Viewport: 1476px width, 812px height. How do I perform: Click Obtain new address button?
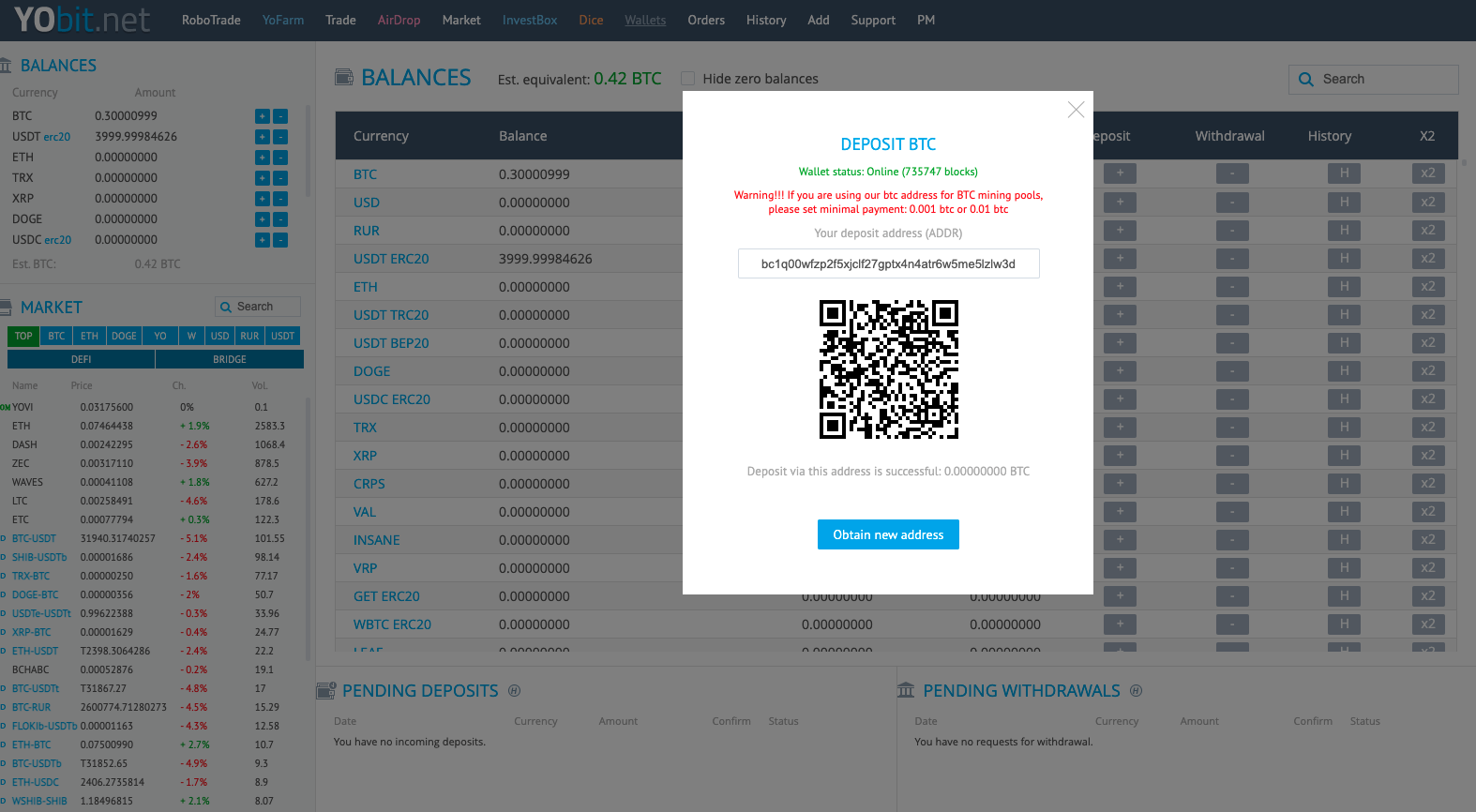(x=888, y=534)
